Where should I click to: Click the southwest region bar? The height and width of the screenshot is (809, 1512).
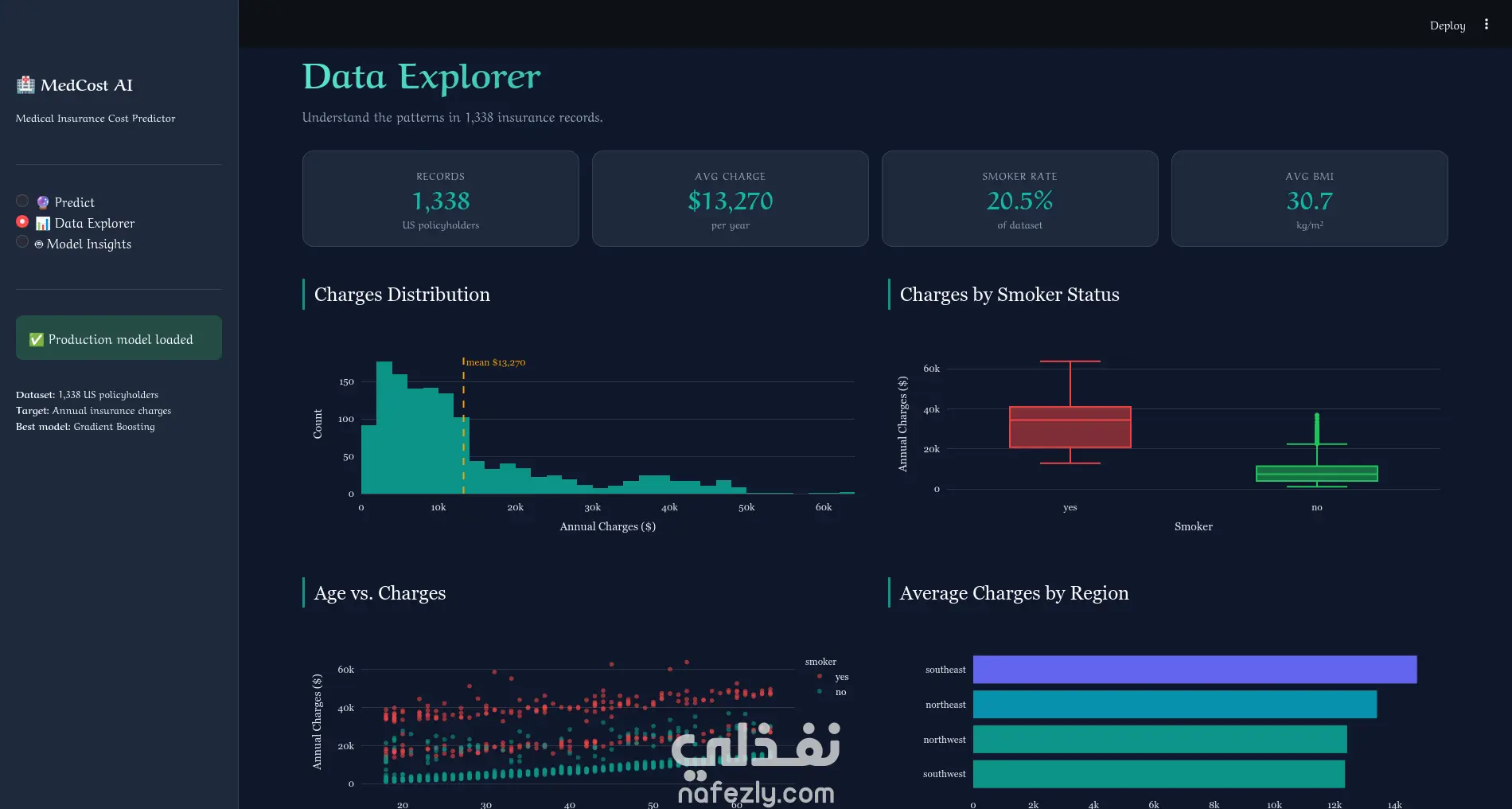(x=1159, y=774)
